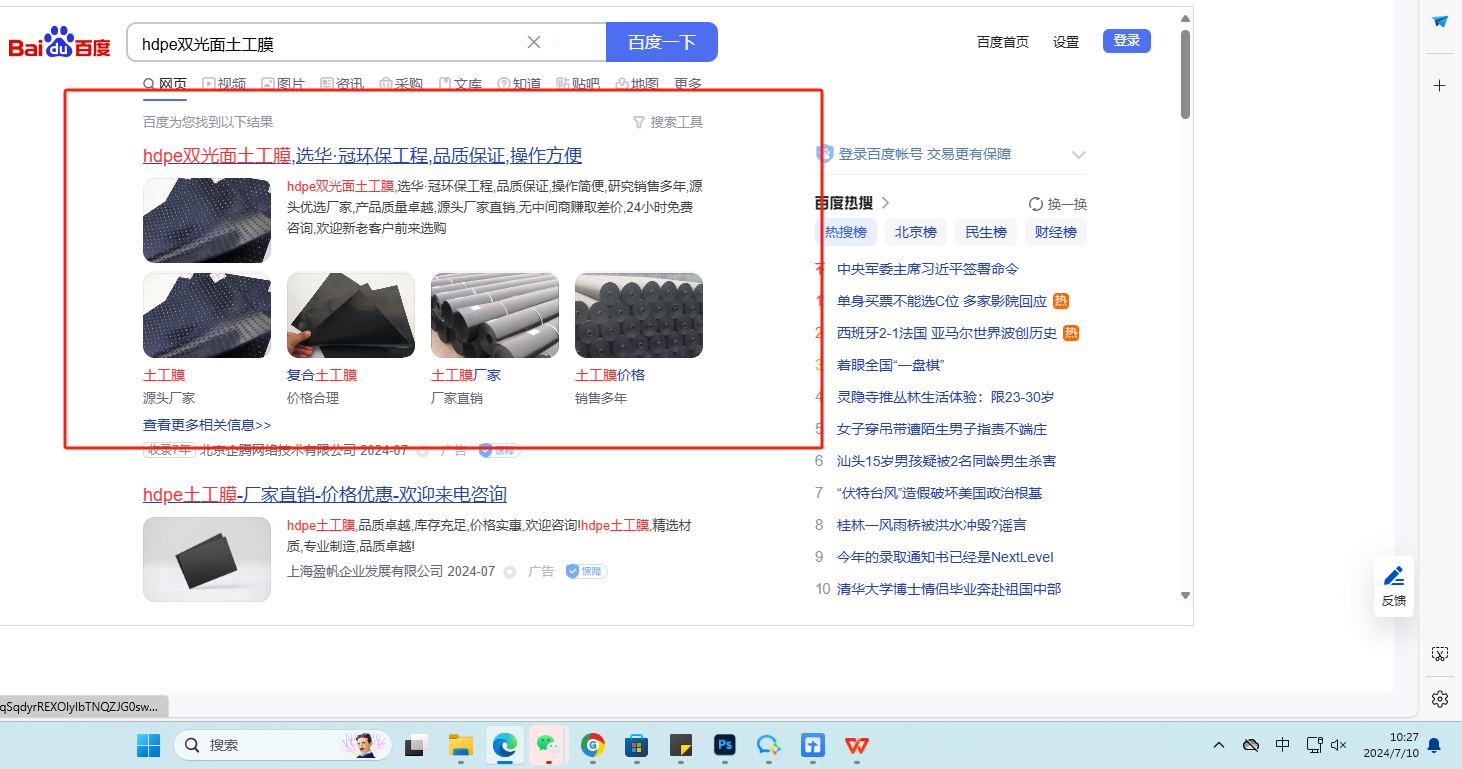
Task: Switch input method via 中 indicator
Action: tap(1283, 745)
